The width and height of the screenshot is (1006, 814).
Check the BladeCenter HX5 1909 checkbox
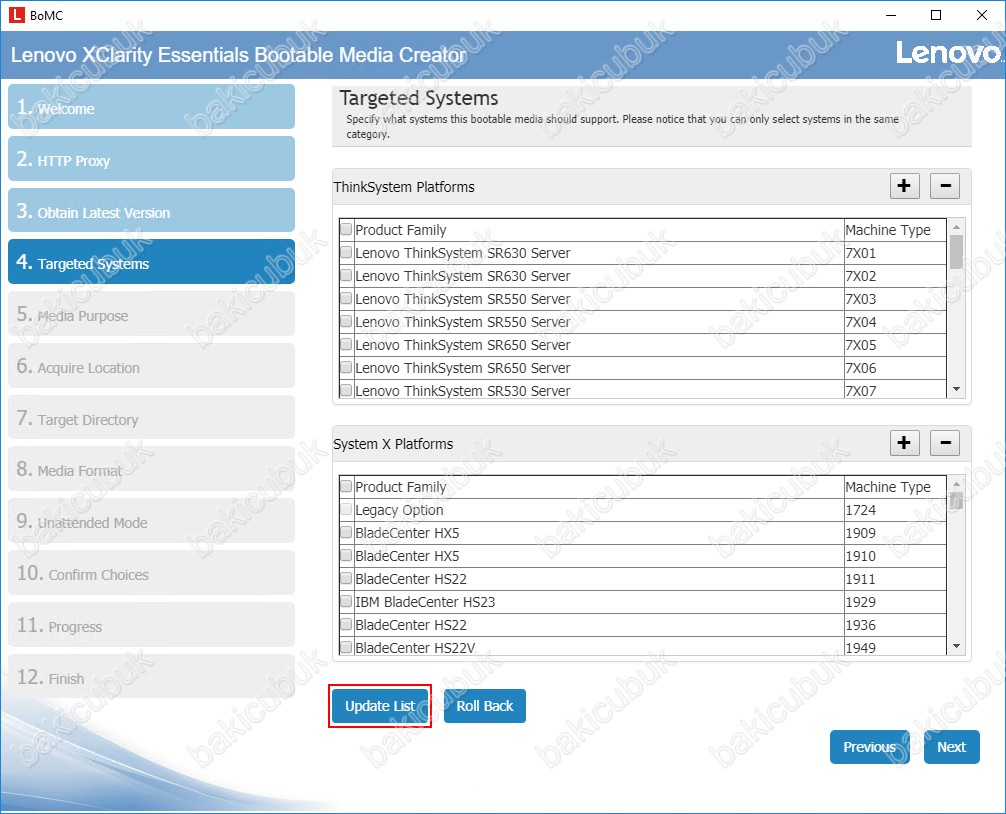pos(346,532)
